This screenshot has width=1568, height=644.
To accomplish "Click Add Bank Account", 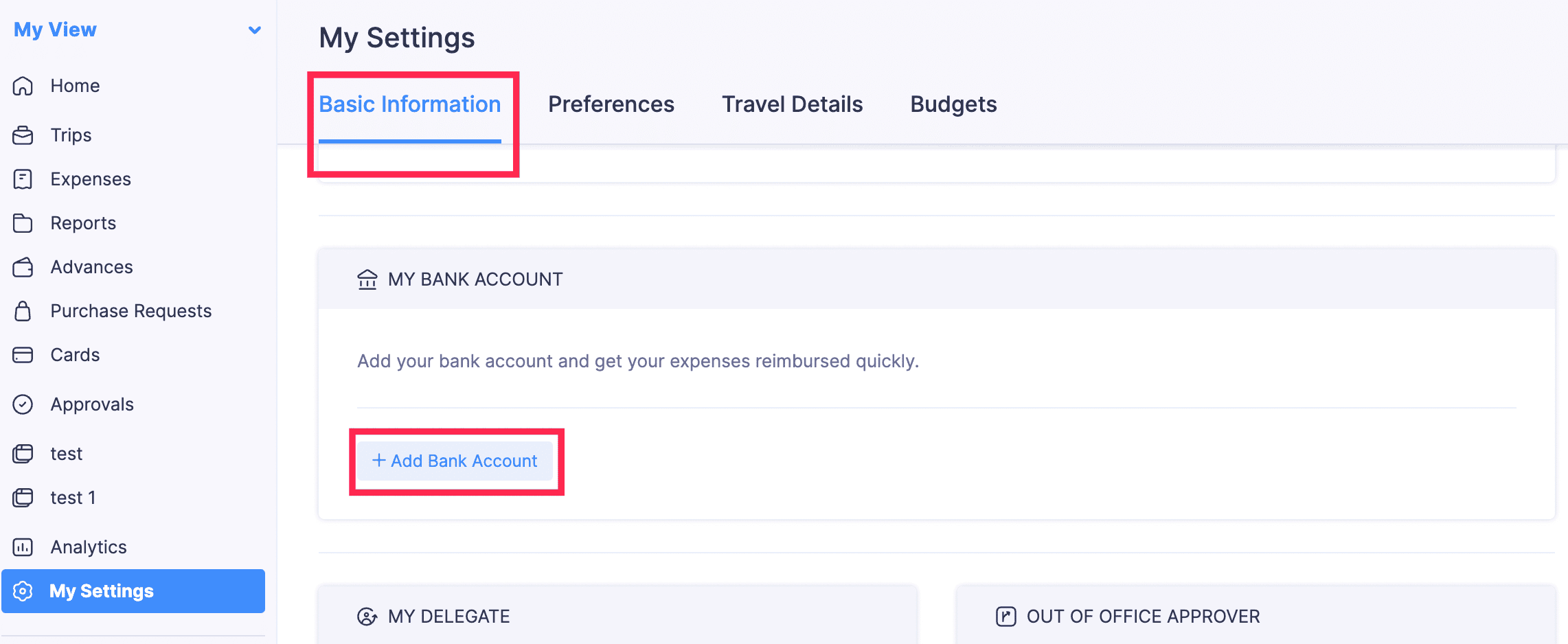I will click(x=455, y=461).
